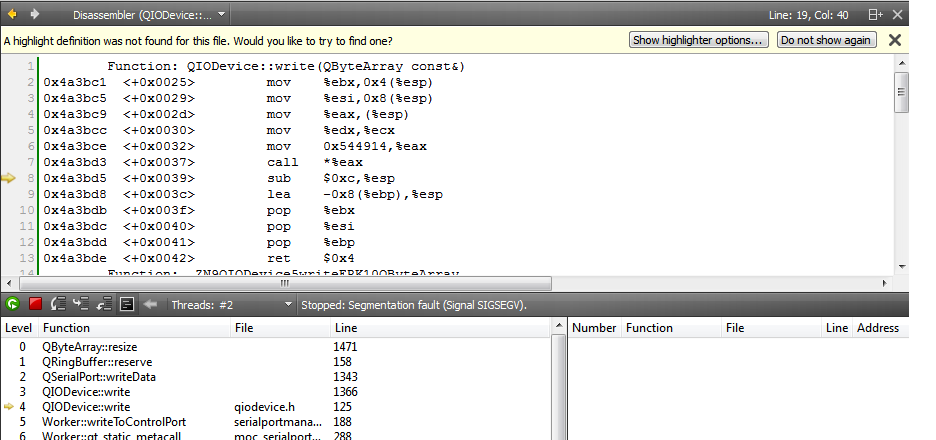
Task: Click editor scrollbar up arrow
Action: 901,62
